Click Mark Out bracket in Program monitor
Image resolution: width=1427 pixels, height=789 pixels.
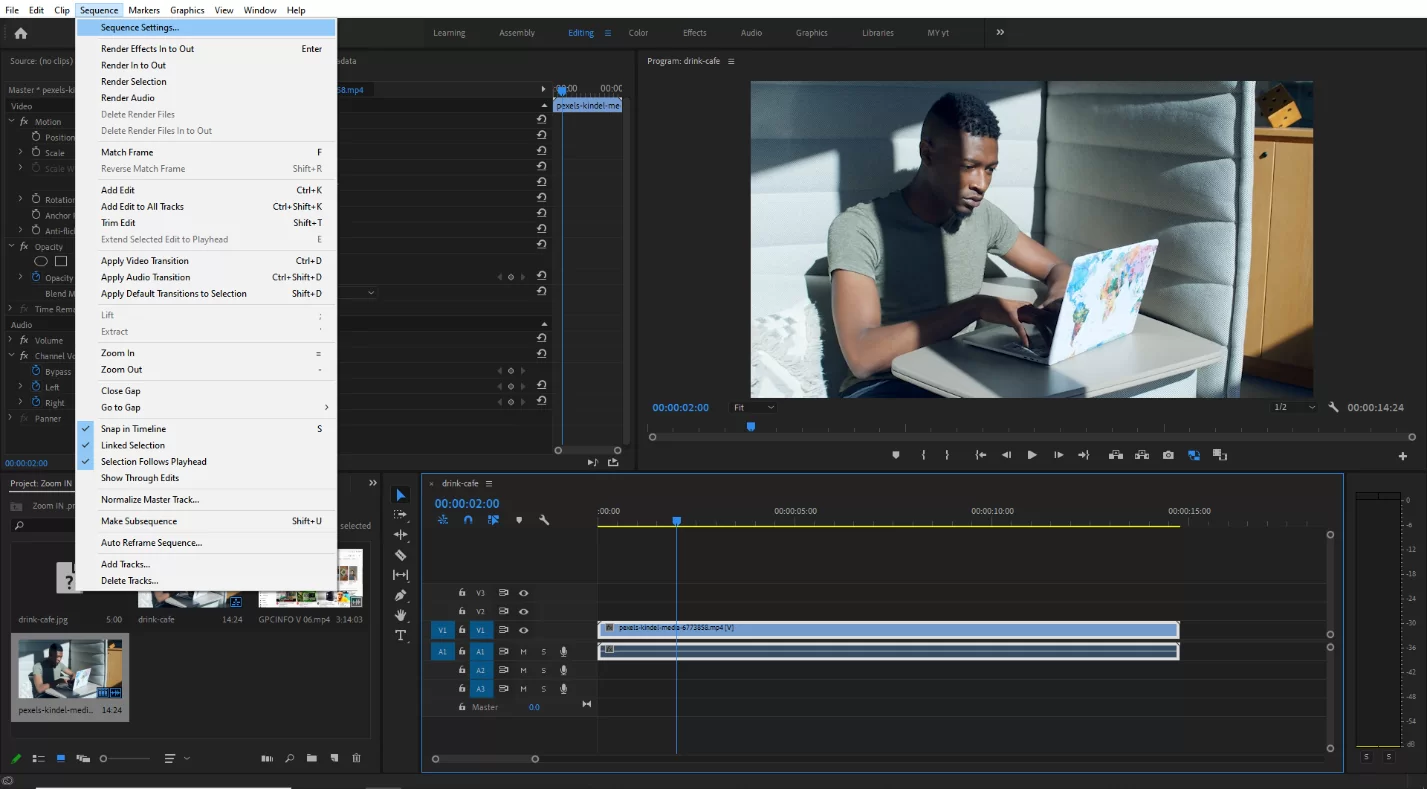[x=947, y=455]
